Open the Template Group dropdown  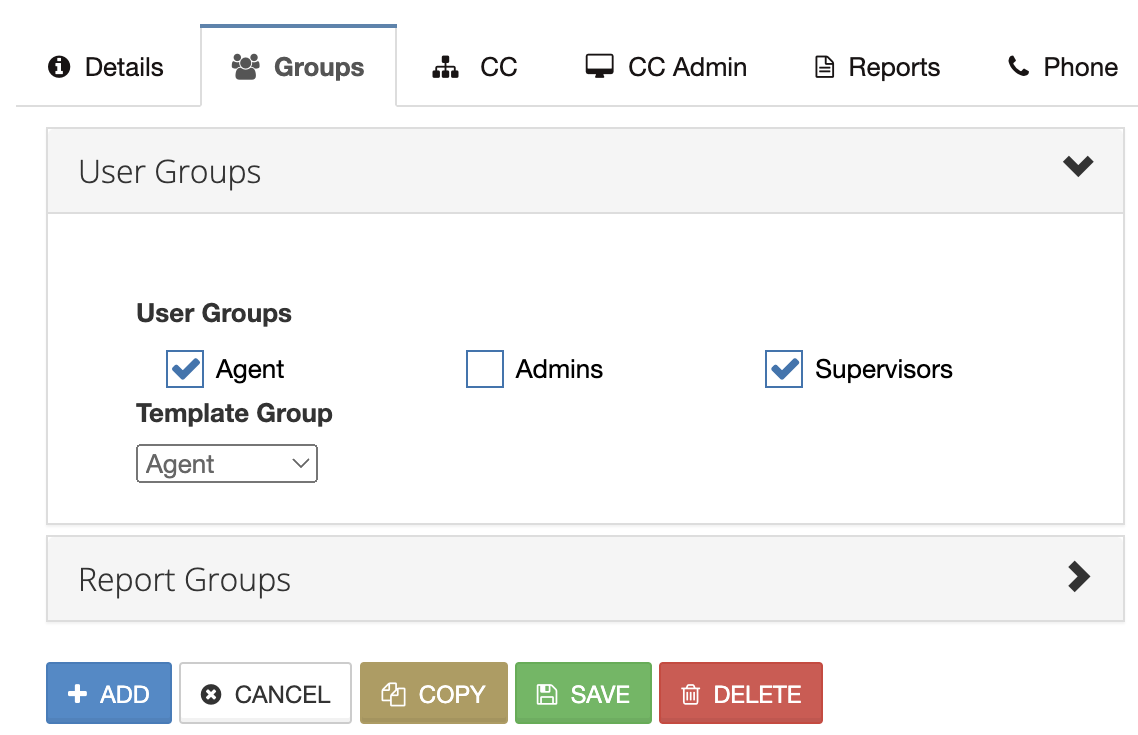[226, 464]
